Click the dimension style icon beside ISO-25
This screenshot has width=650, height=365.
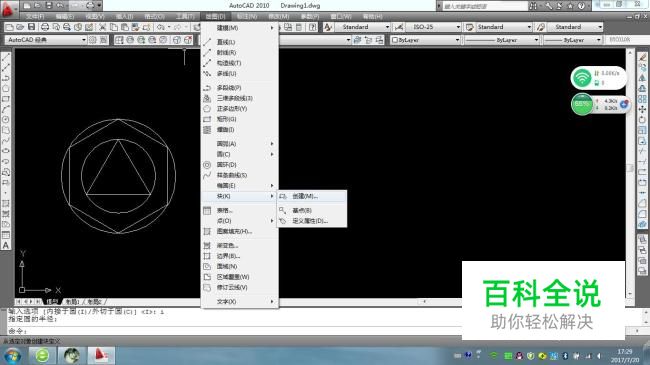398,27
